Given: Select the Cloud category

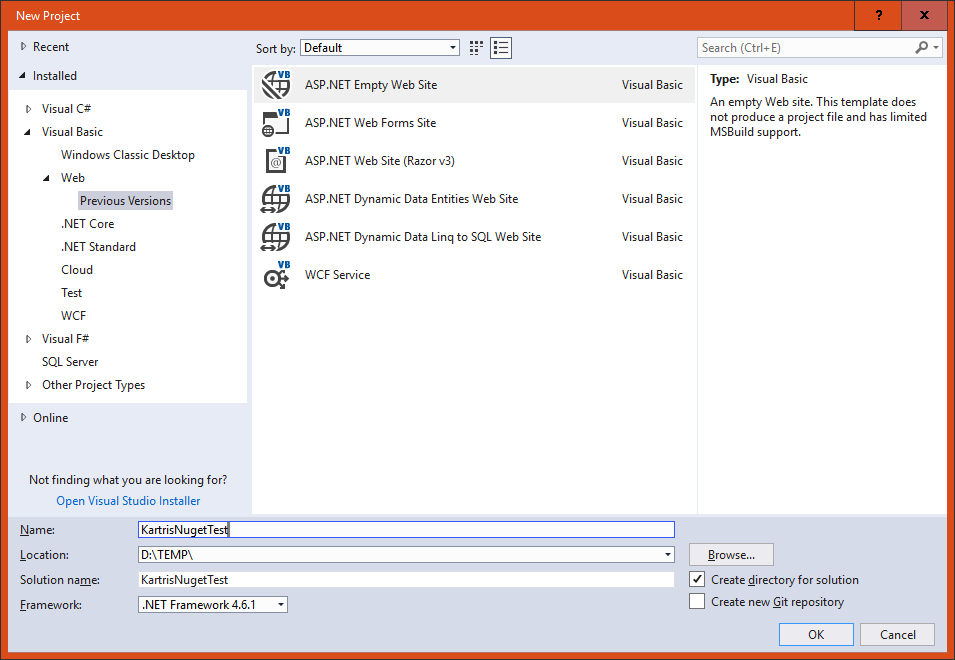Looking at the screenshot, I should click(77, 270).
